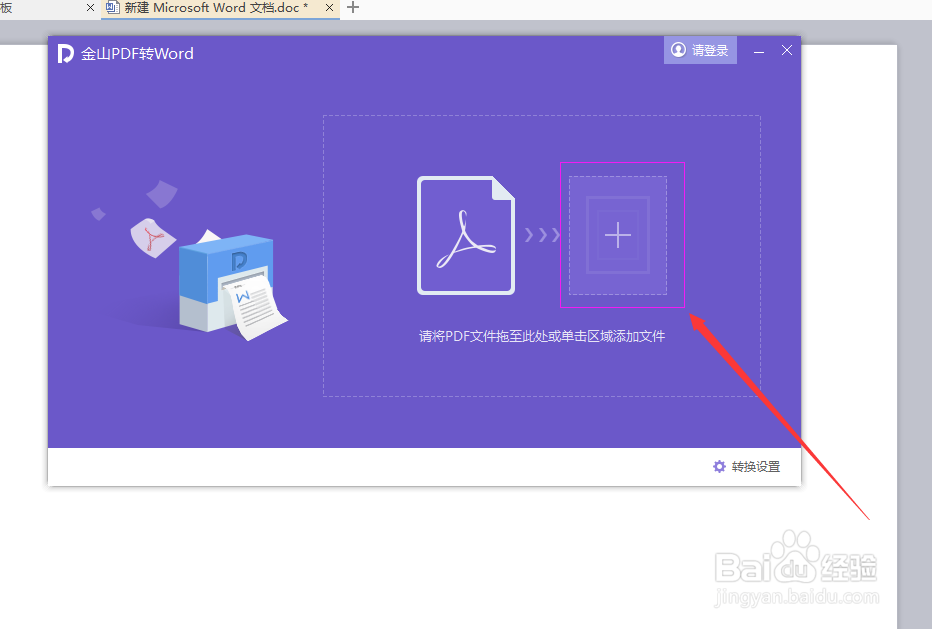Open 转换设置 conversion settings
Viewport: 932px width, 629px height.
[747, 467]
